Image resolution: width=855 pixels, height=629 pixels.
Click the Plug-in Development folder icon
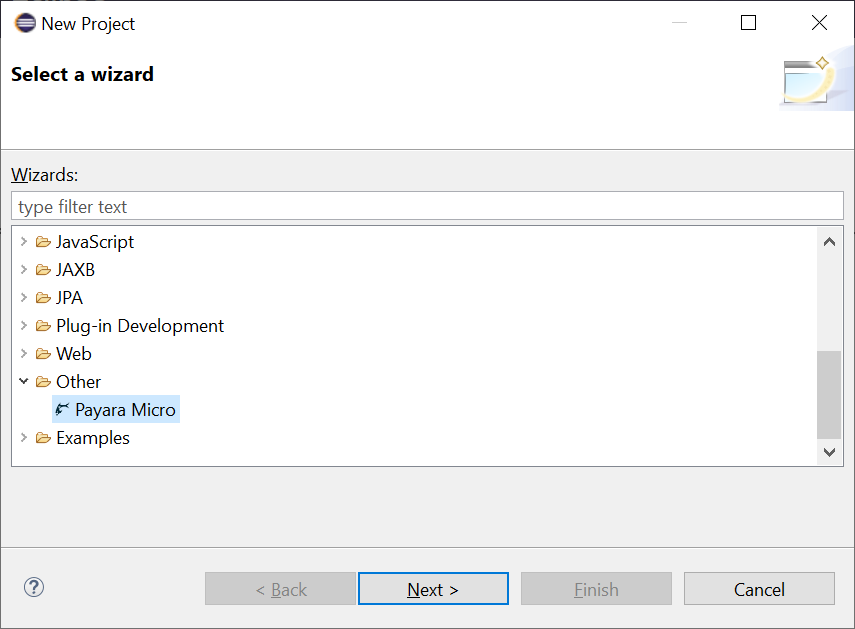tap(43, 326)
